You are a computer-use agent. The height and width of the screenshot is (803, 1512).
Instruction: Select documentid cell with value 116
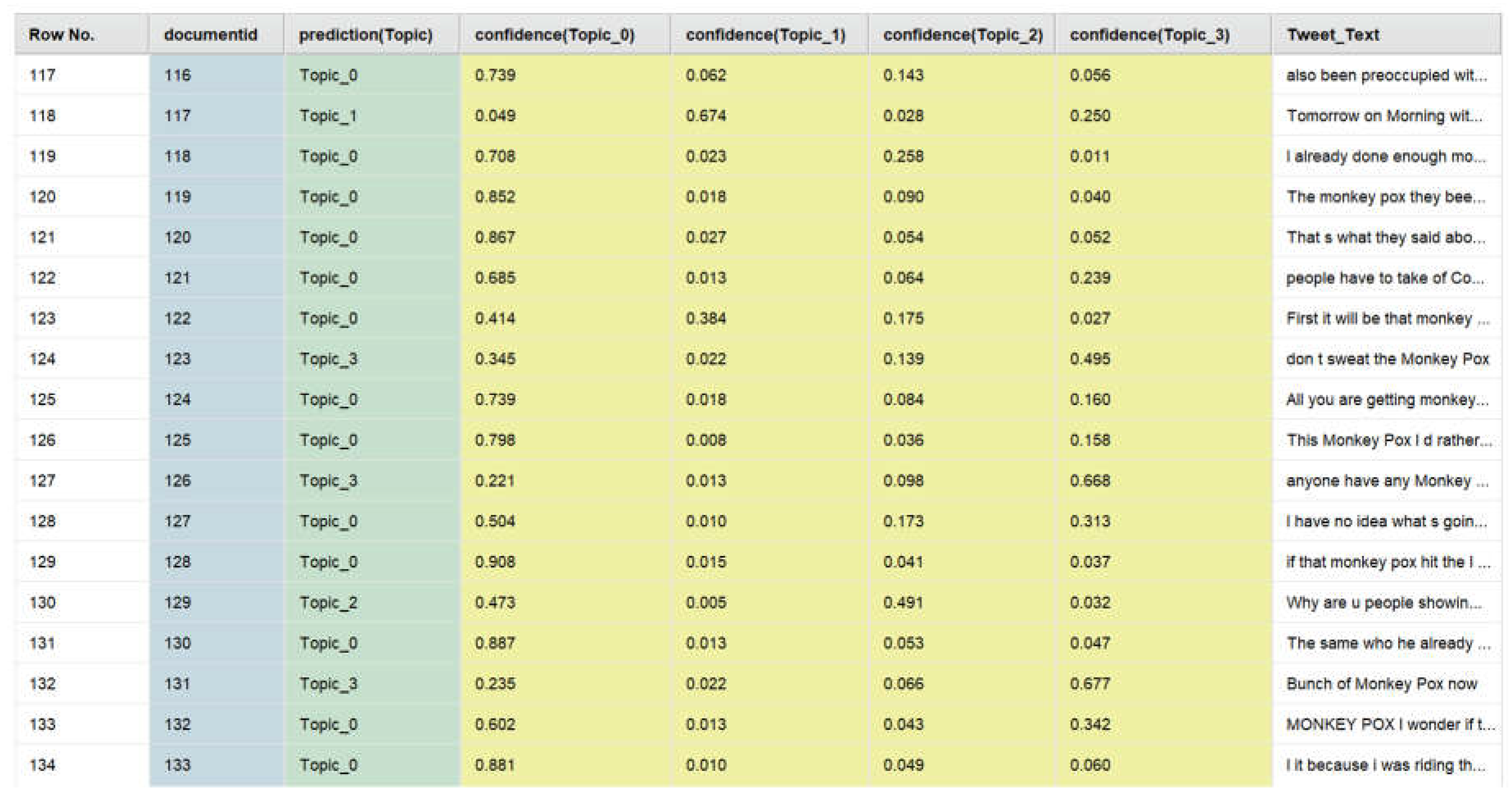pyautogui.click(x=177, y=75)
